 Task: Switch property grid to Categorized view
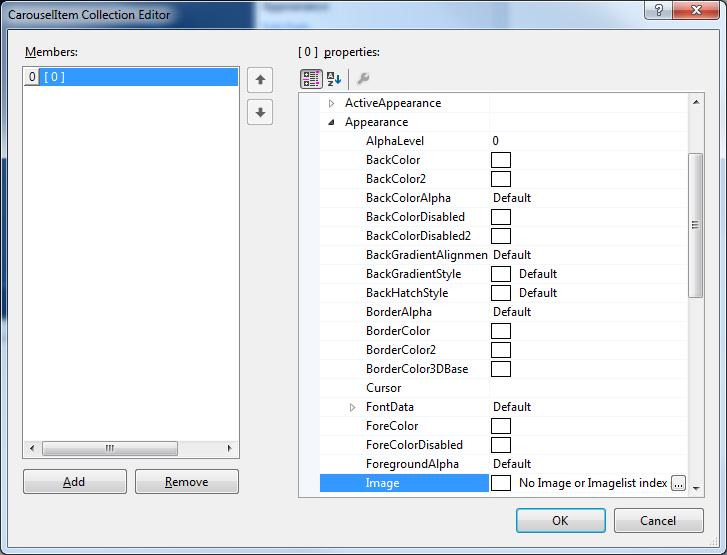pyautogui.click(x=311, y=79)
